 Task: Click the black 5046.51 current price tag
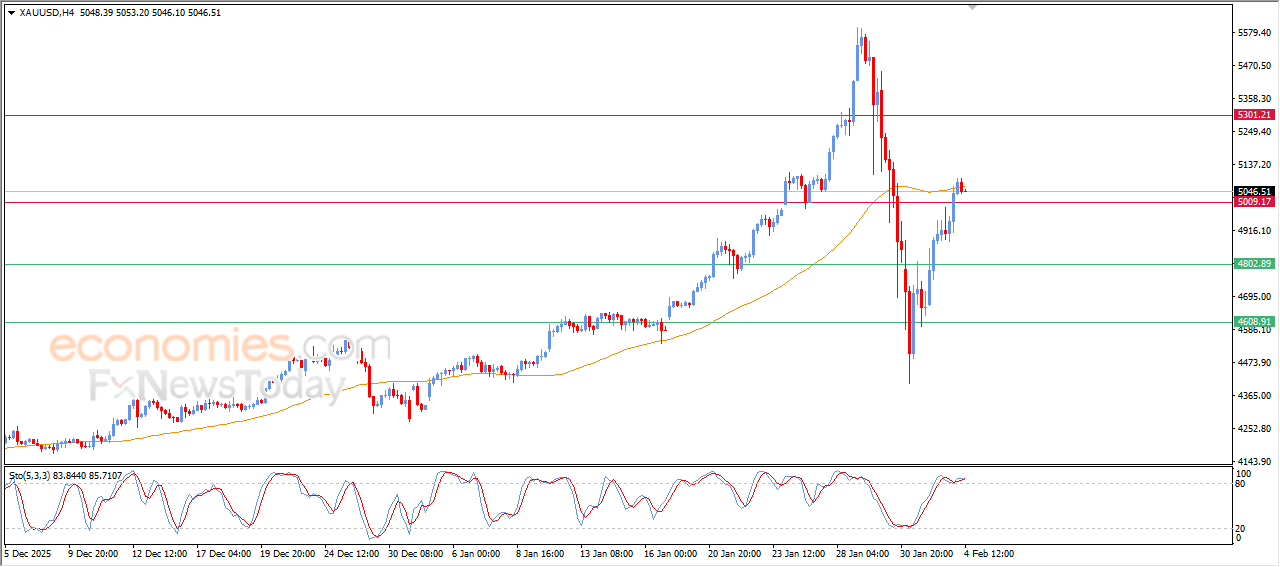point(1253,191)
